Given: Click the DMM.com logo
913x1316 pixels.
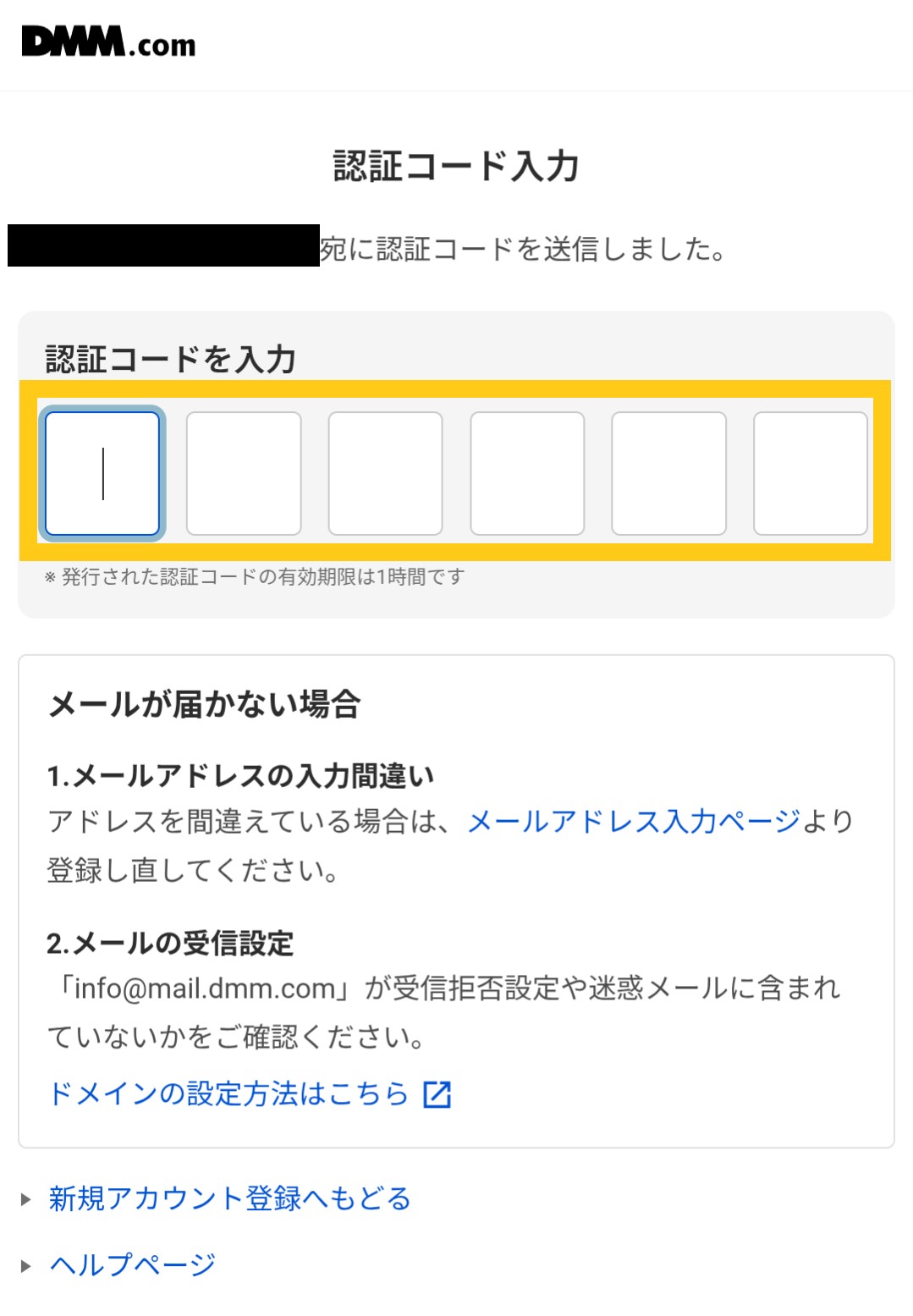Looking at the screenshot, I should [x=108, y=41].
